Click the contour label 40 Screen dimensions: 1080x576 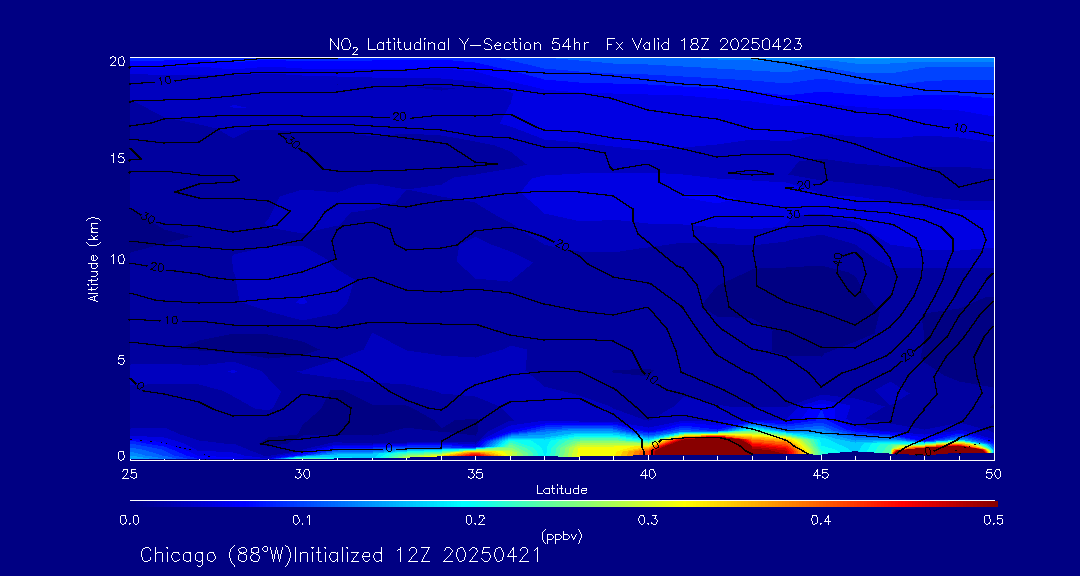tap(838, 260)
